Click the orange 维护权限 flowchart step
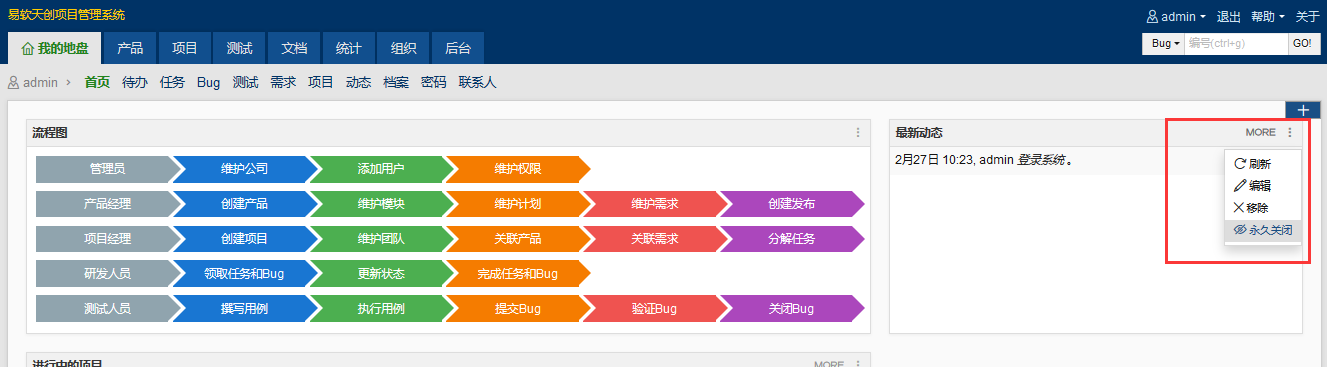Viewport: 1327px width, 367px height. coord(518,169)
